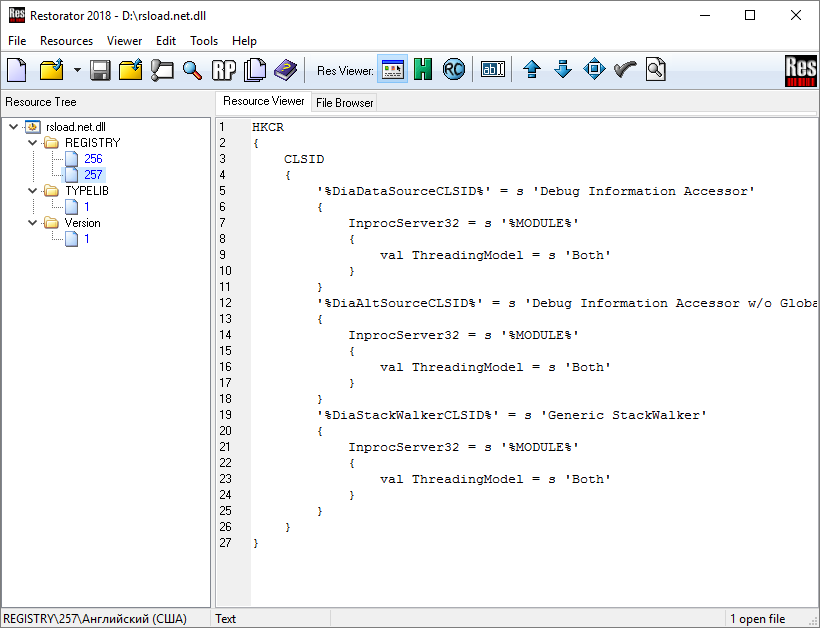820x628 pixels.
Task: Move down with blue arrow icon
Action: click(x=563, y=69)
